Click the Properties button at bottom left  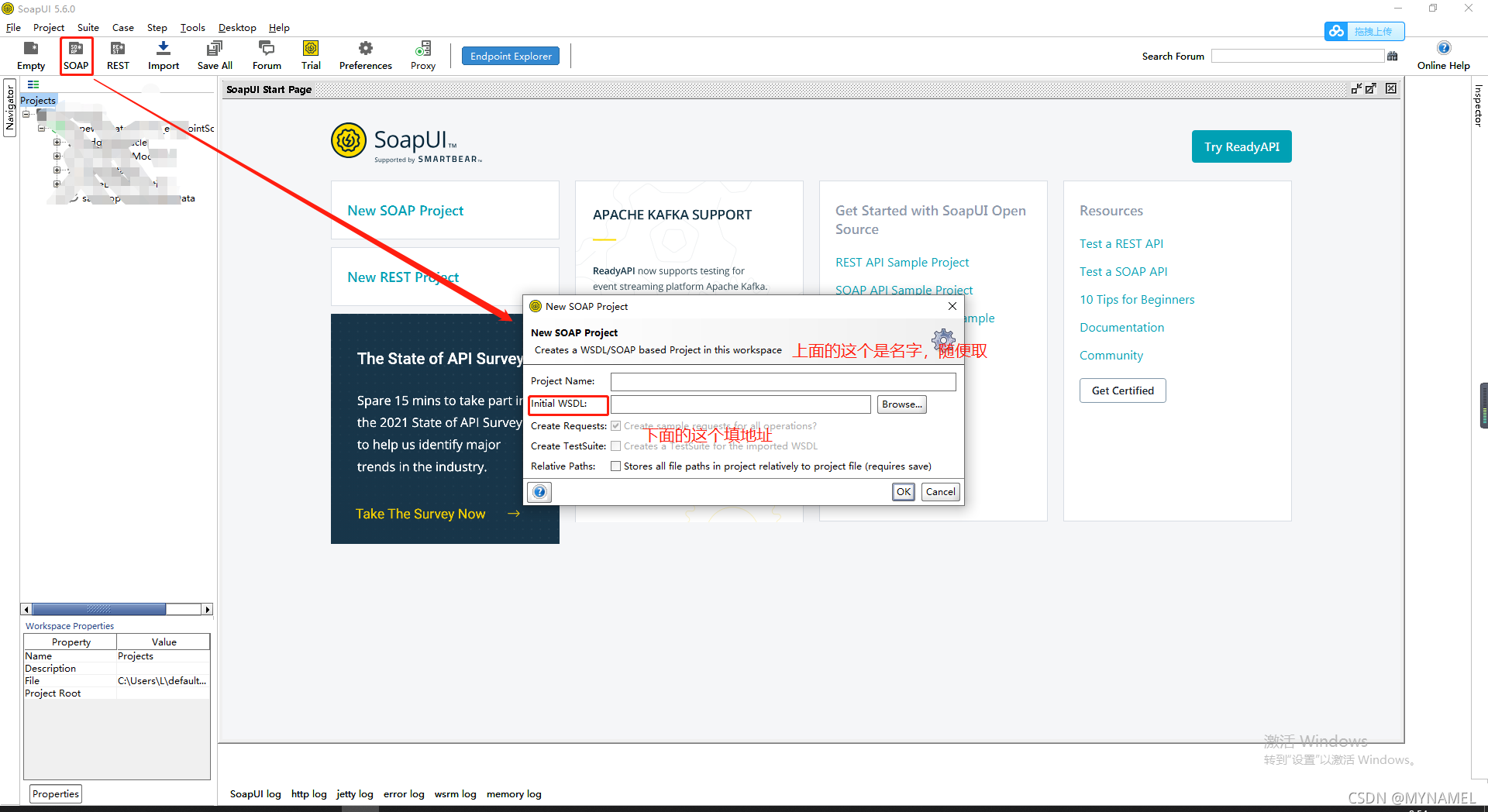point(56,794)
